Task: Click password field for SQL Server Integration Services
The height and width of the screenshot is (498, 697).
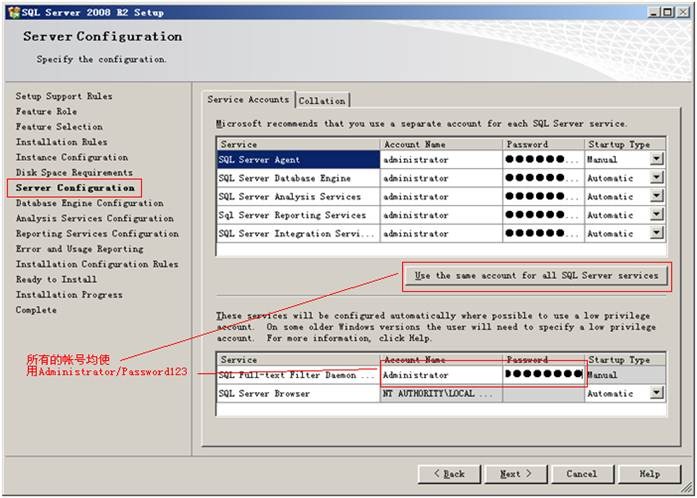Action: point(544,233)
